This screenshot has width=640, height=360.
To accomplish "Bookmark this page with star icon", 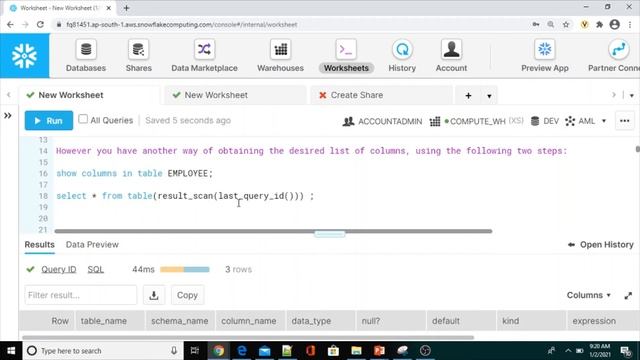I will click(566, 24).
